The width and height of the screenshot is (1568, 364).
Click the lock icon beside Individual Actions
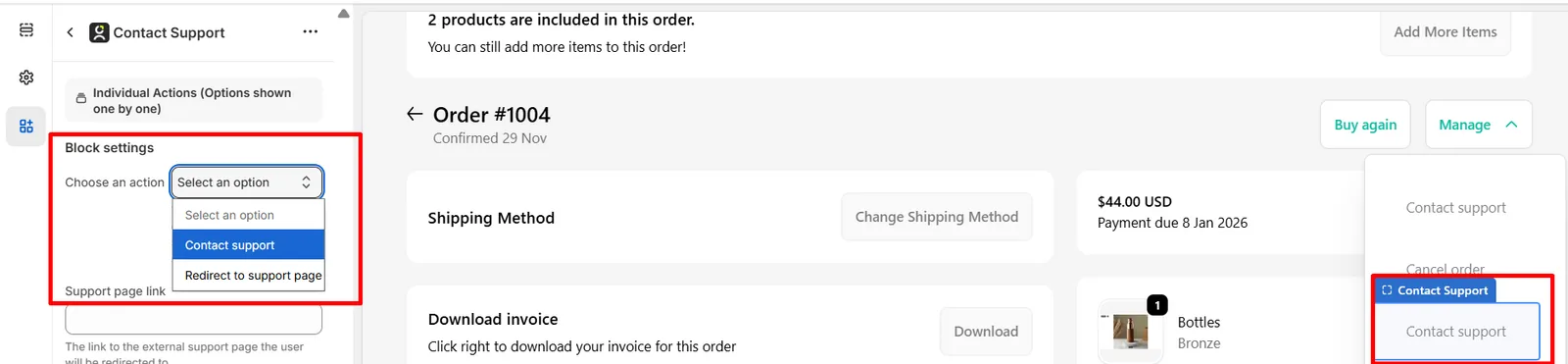(x=81, y=99)
